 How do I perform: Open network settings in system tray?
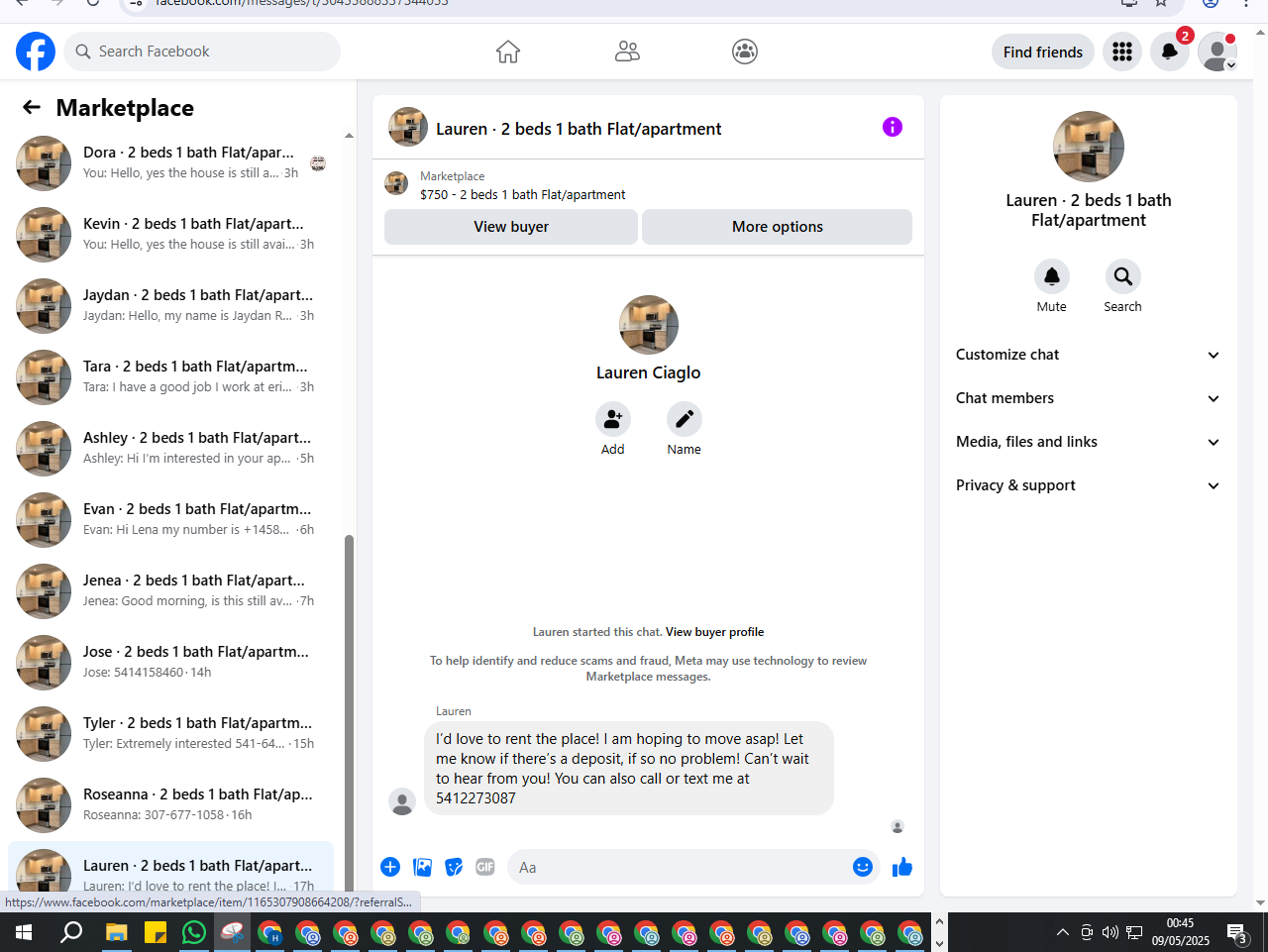(x=1135, y=932)
